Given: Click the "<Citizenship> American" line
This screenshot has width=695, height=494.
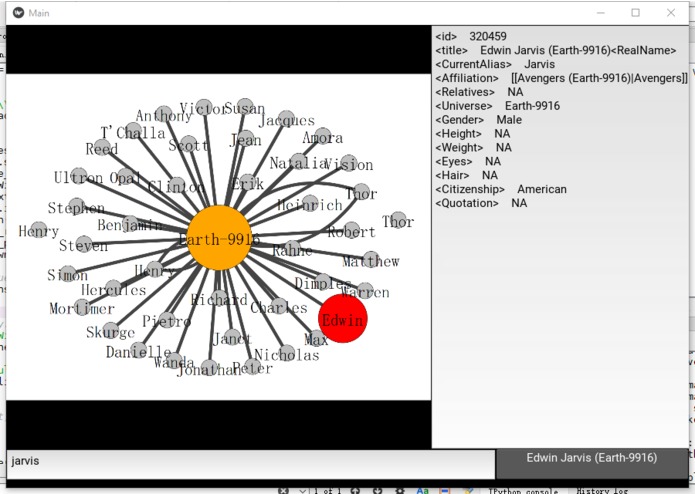Looking at the screenshot, I should (x=501, y=189).
